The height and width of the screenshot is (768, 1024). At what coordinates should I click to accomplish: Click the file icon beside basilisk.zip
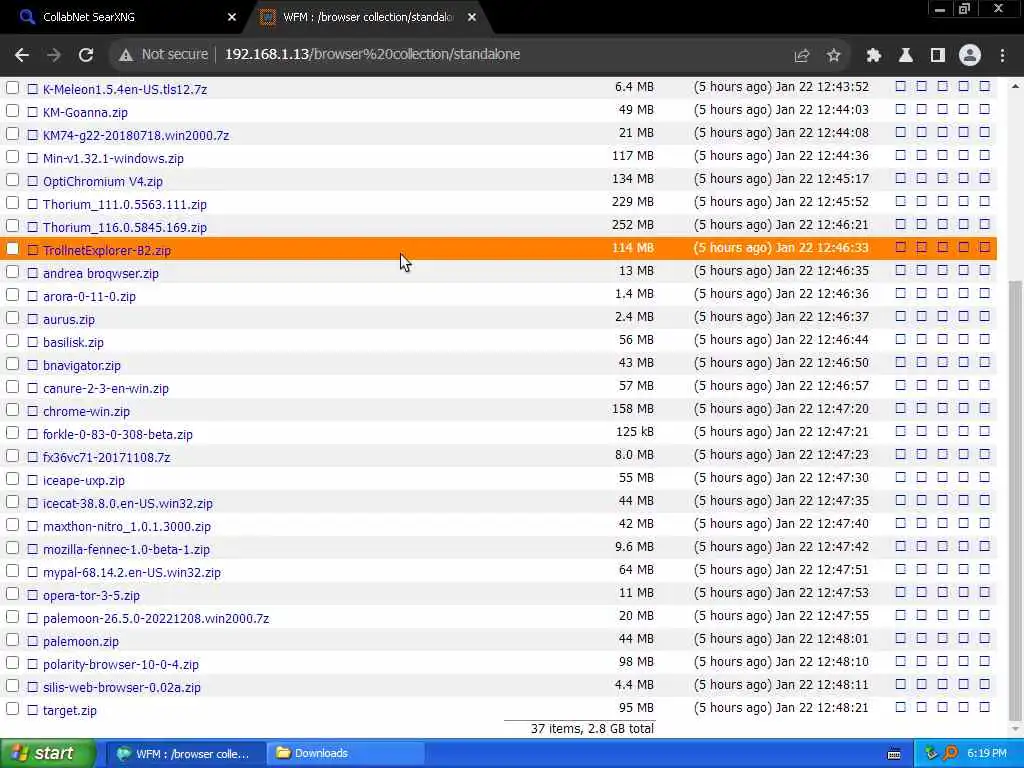point(33,342)
